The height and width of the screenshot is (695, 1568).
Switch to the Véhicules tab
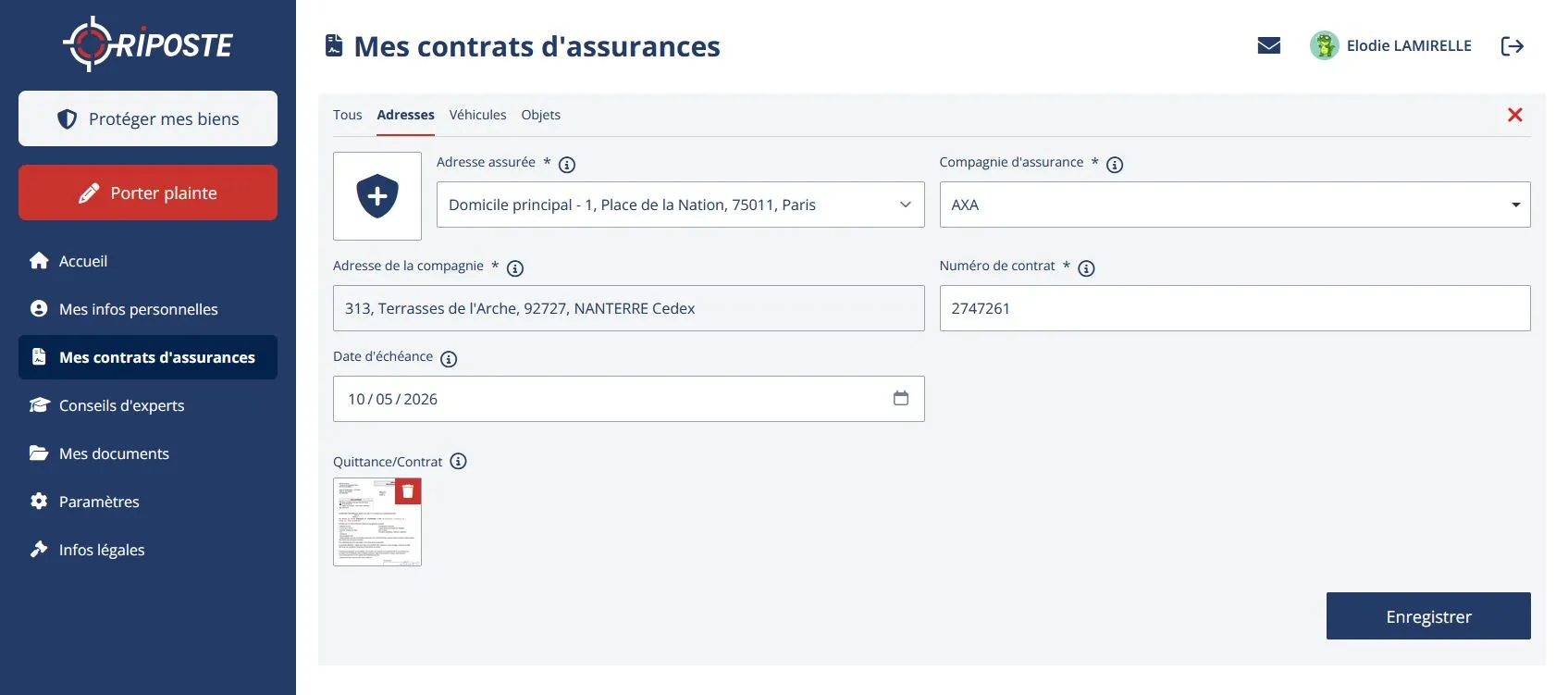[477, 115]
